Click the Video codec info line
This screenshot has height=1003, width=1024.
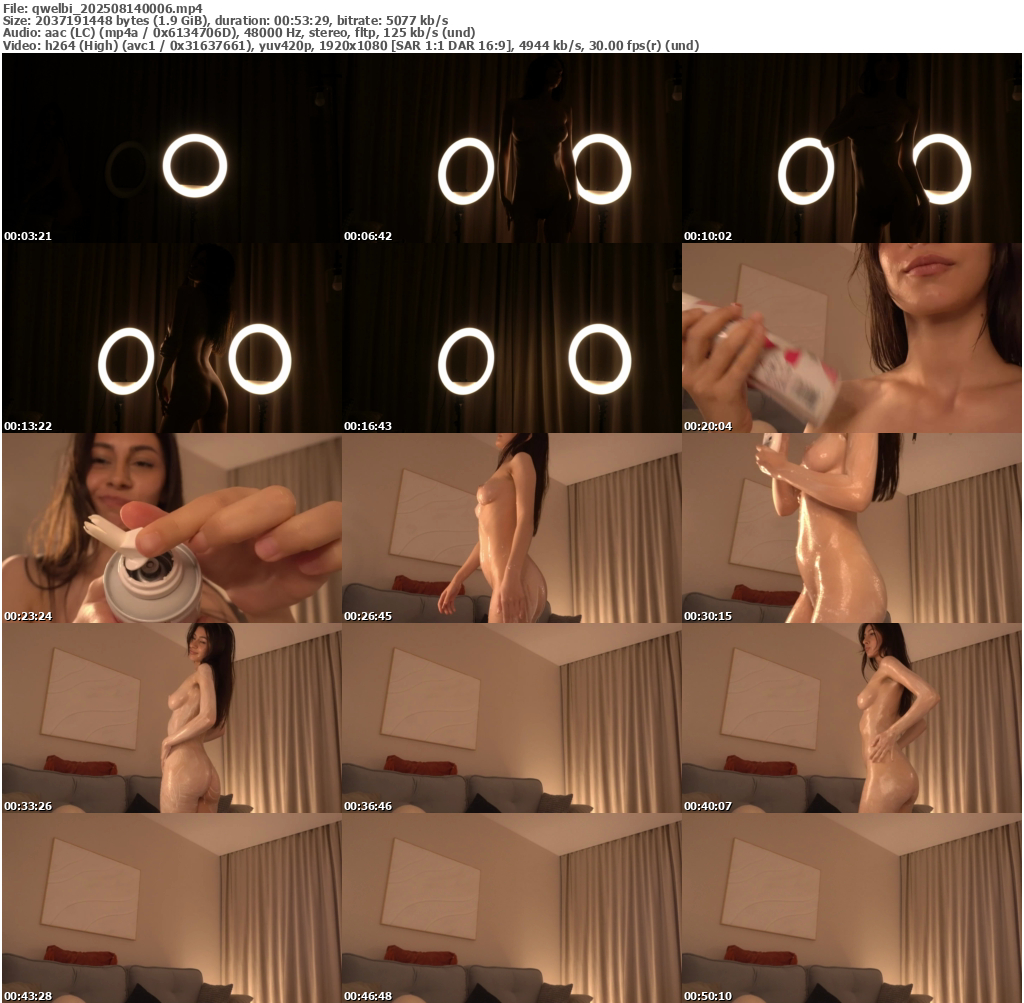(350, 46)
